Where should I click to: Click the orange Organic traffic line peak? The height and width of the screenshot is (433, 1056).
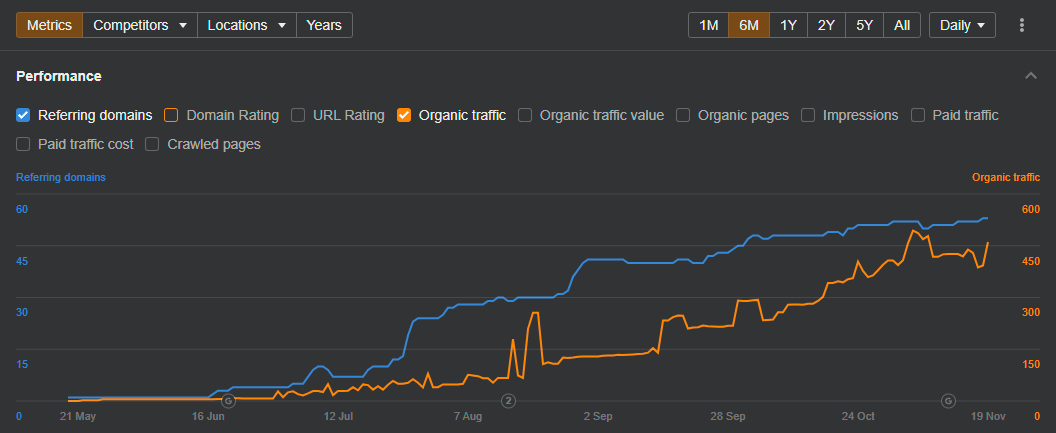coord(913,231)
